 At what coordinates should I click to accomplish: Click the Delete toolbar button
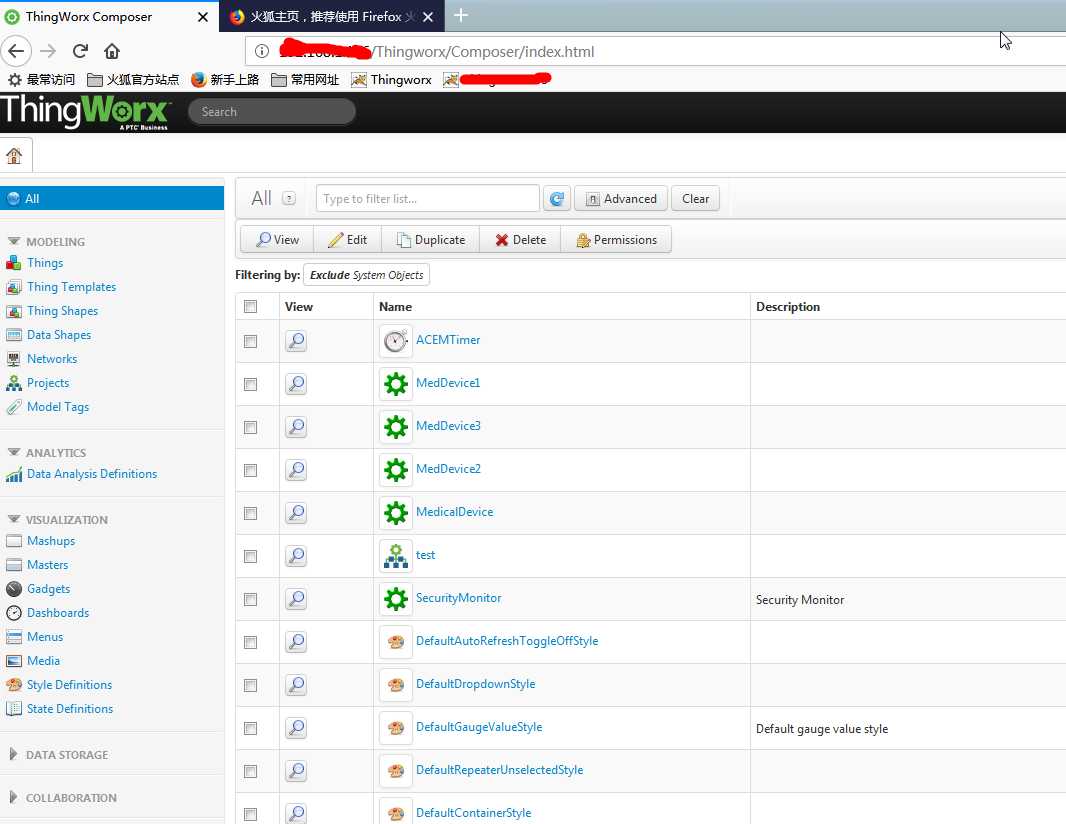coord(521,240)
